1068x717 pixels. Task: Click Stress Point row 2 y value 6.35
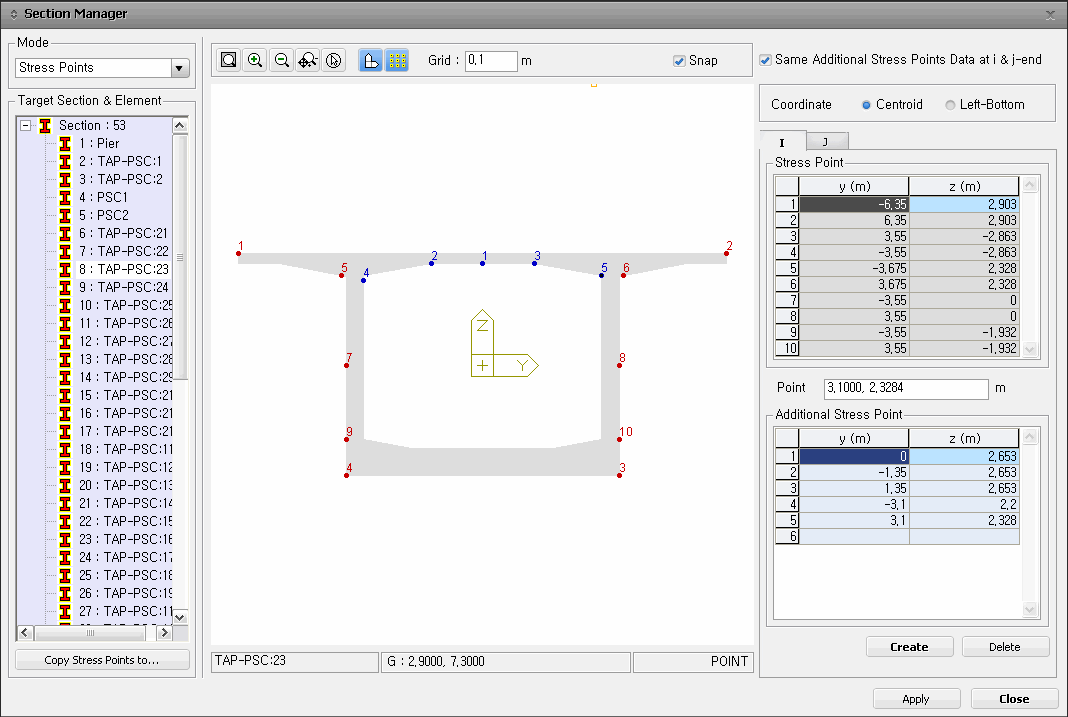click(x=854, y=221)
